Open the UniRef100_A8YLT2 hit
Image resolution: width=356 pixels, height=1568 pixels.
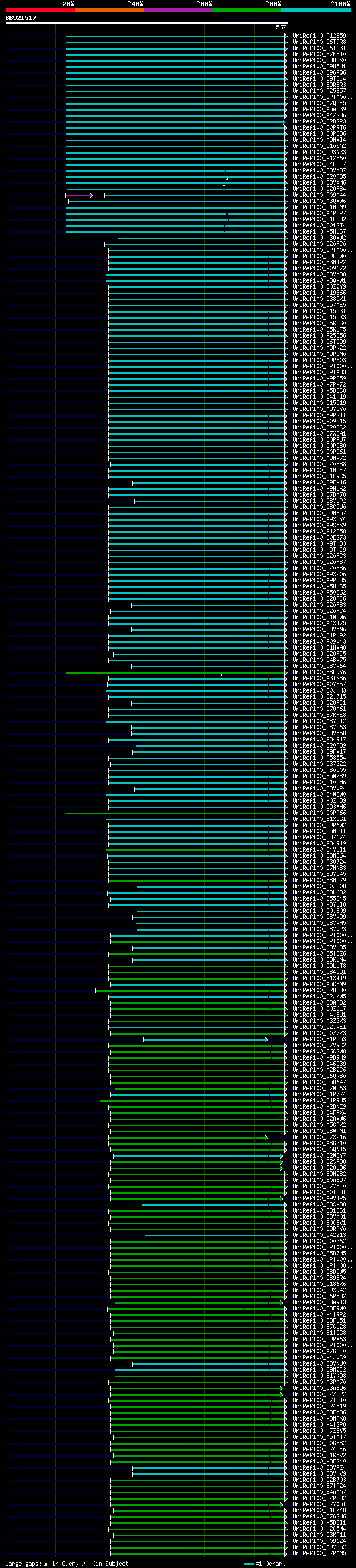point(319,721)
